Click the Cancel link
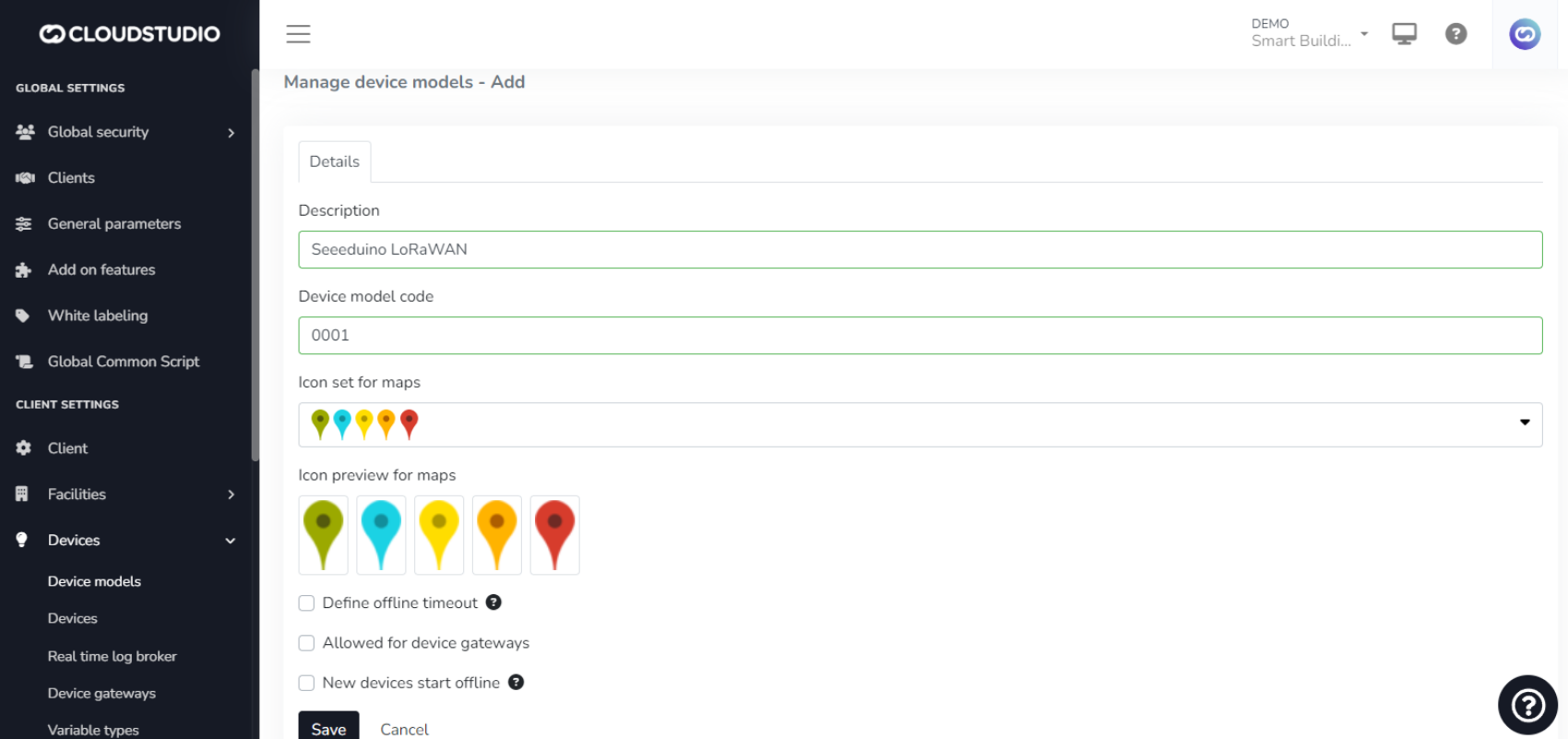 click(404, 729)
